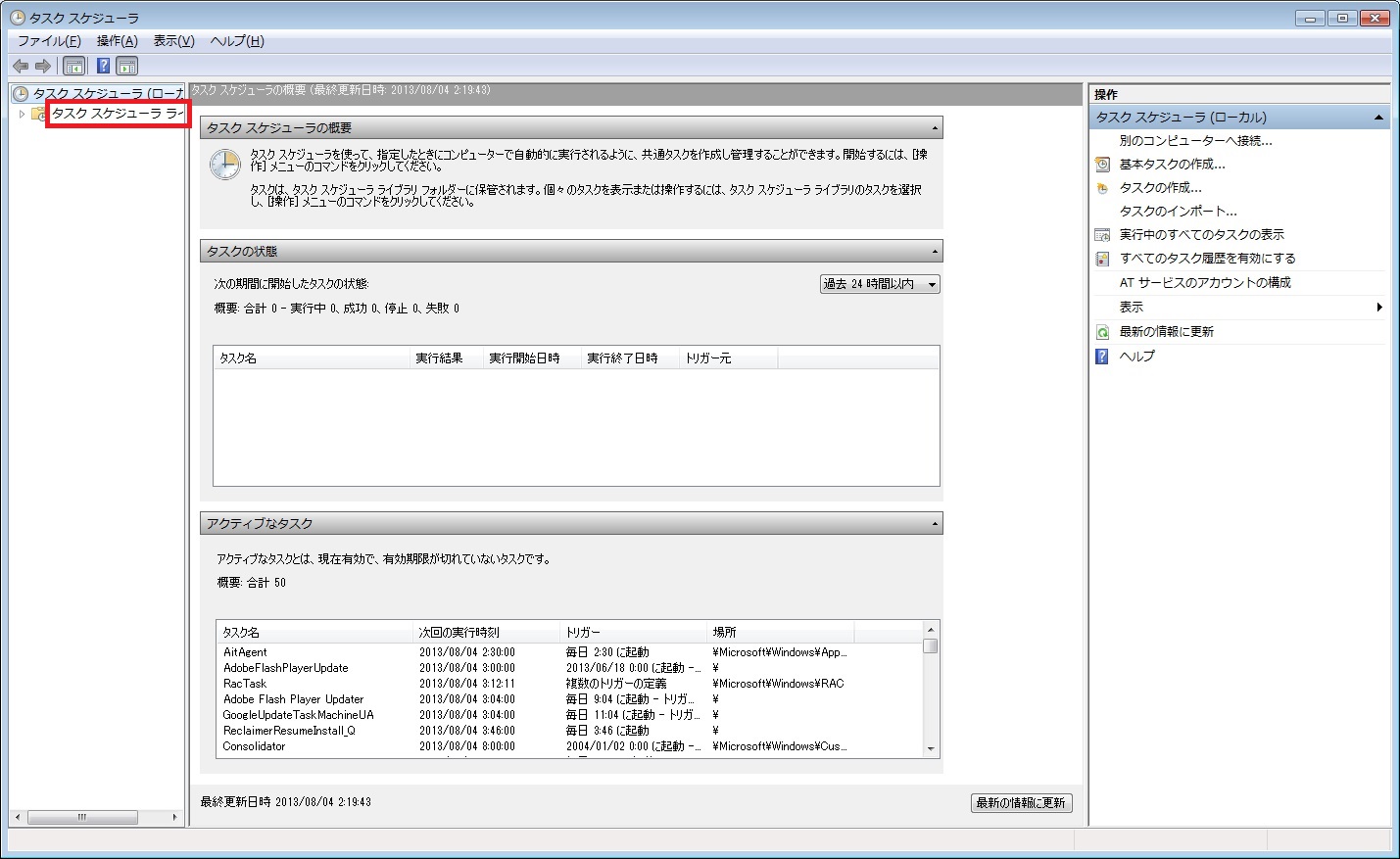Click the 実行中のすべてのタスクの表示 icon
Image resolution: width=1400 pixels, height=859 pixels.
point(1102,235)
